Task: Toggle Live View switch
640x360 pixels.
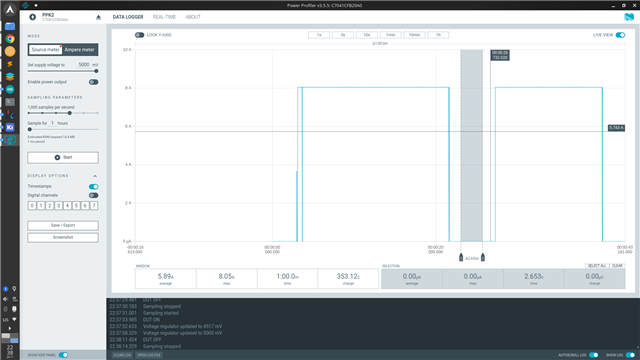Action: point(620,35)
